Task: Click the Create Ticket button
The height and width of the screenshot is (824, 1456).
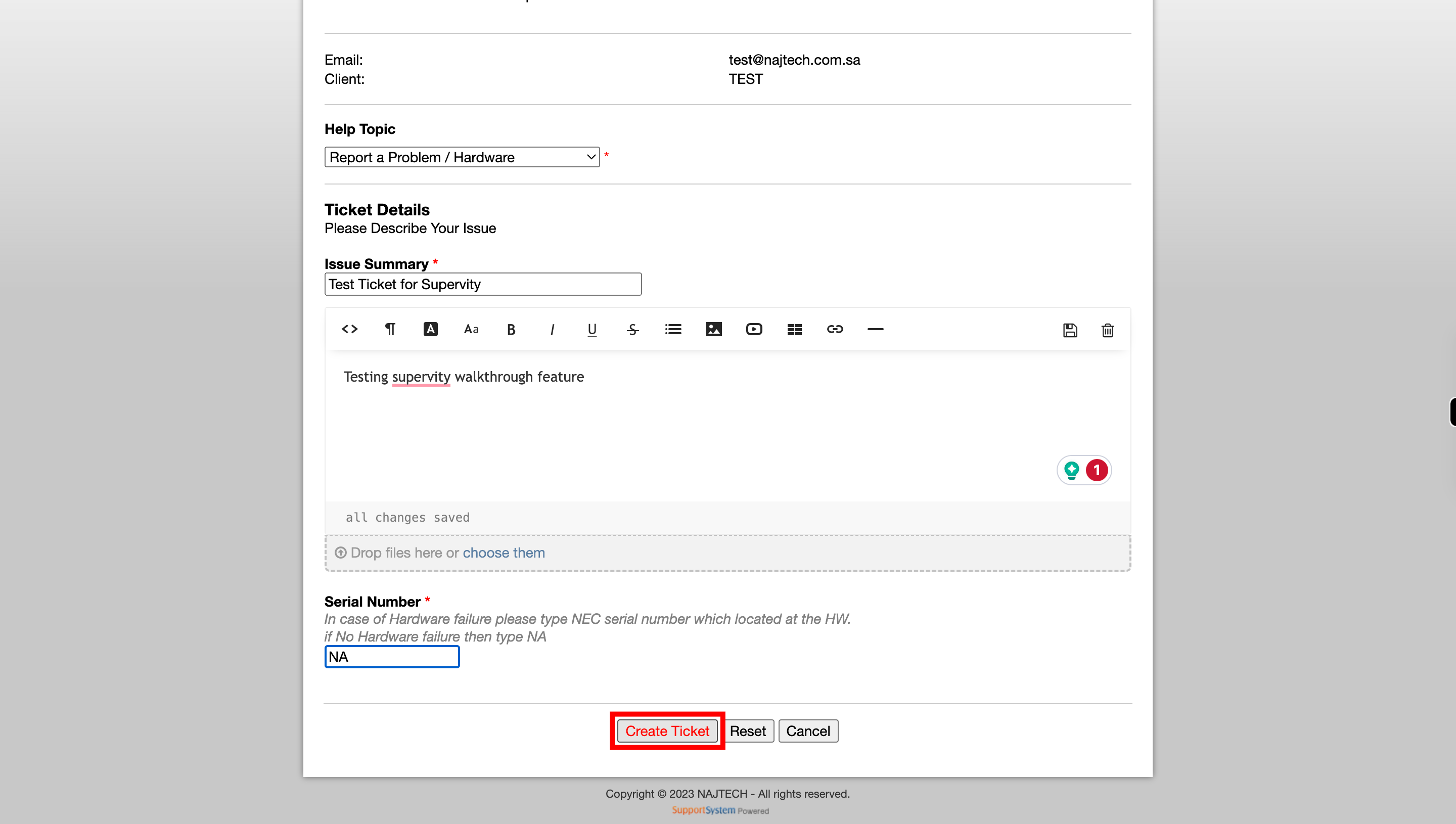Action: coord(667,731)
